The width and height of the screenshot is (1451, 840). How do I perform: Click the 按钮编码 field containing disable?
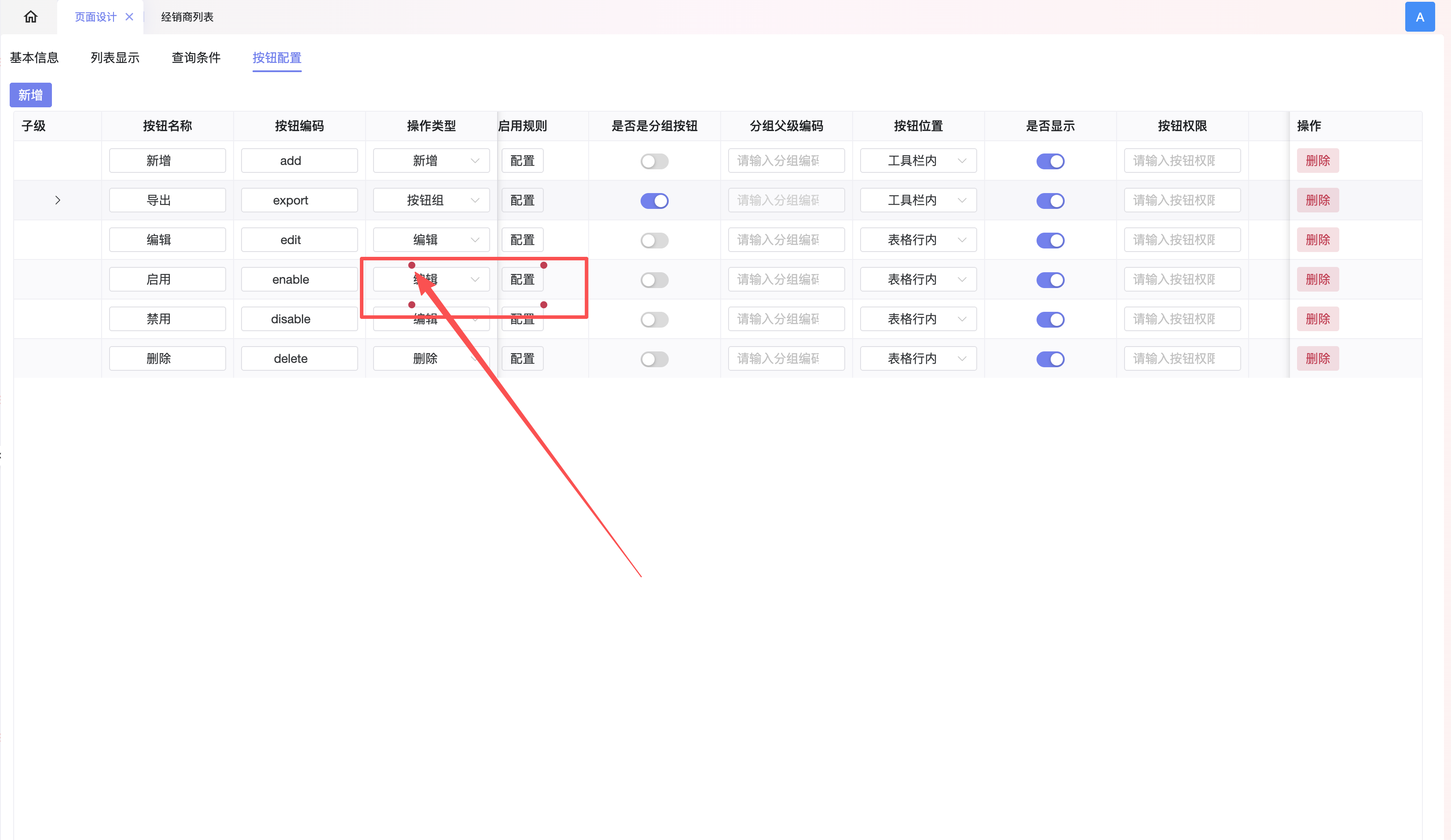click(299, 319)
